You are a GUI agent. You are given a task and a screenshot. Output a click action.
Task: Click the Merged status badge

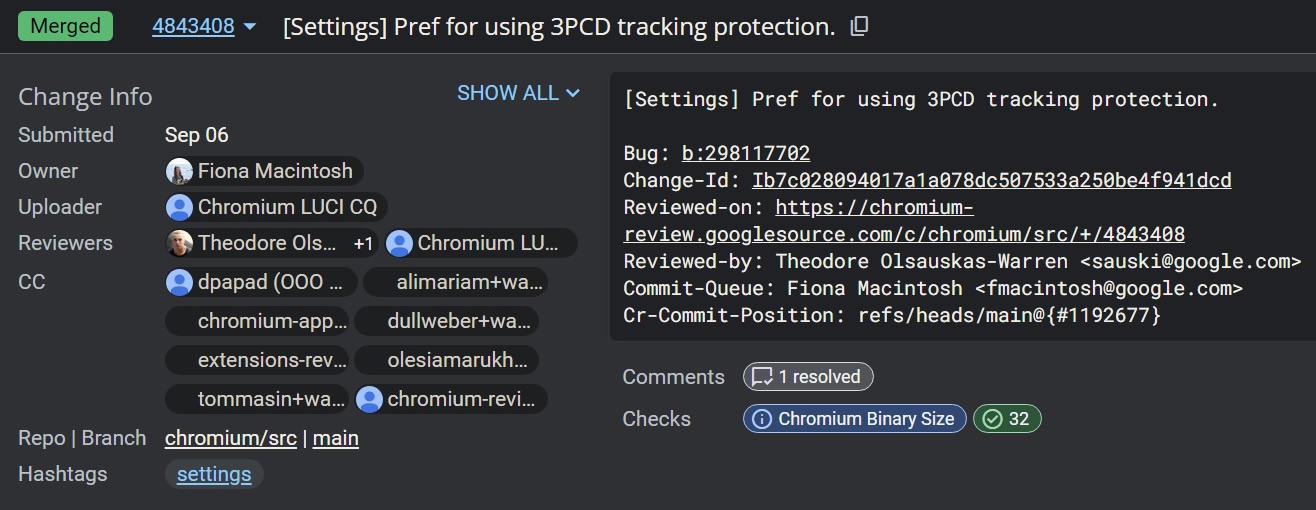tap(66, 27)
